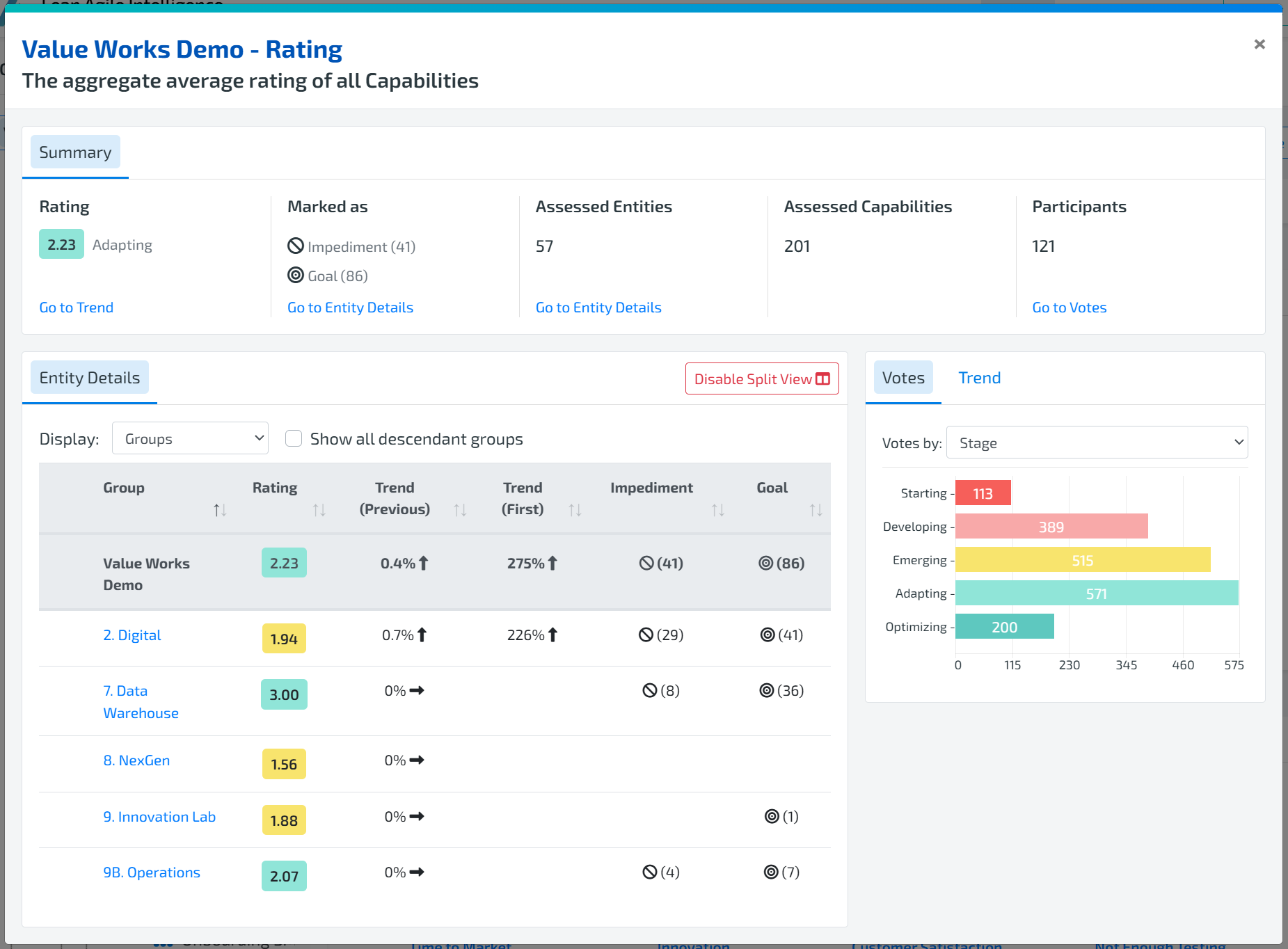Sort by the Rating column arrows
1288x949 pixels.
319,510
